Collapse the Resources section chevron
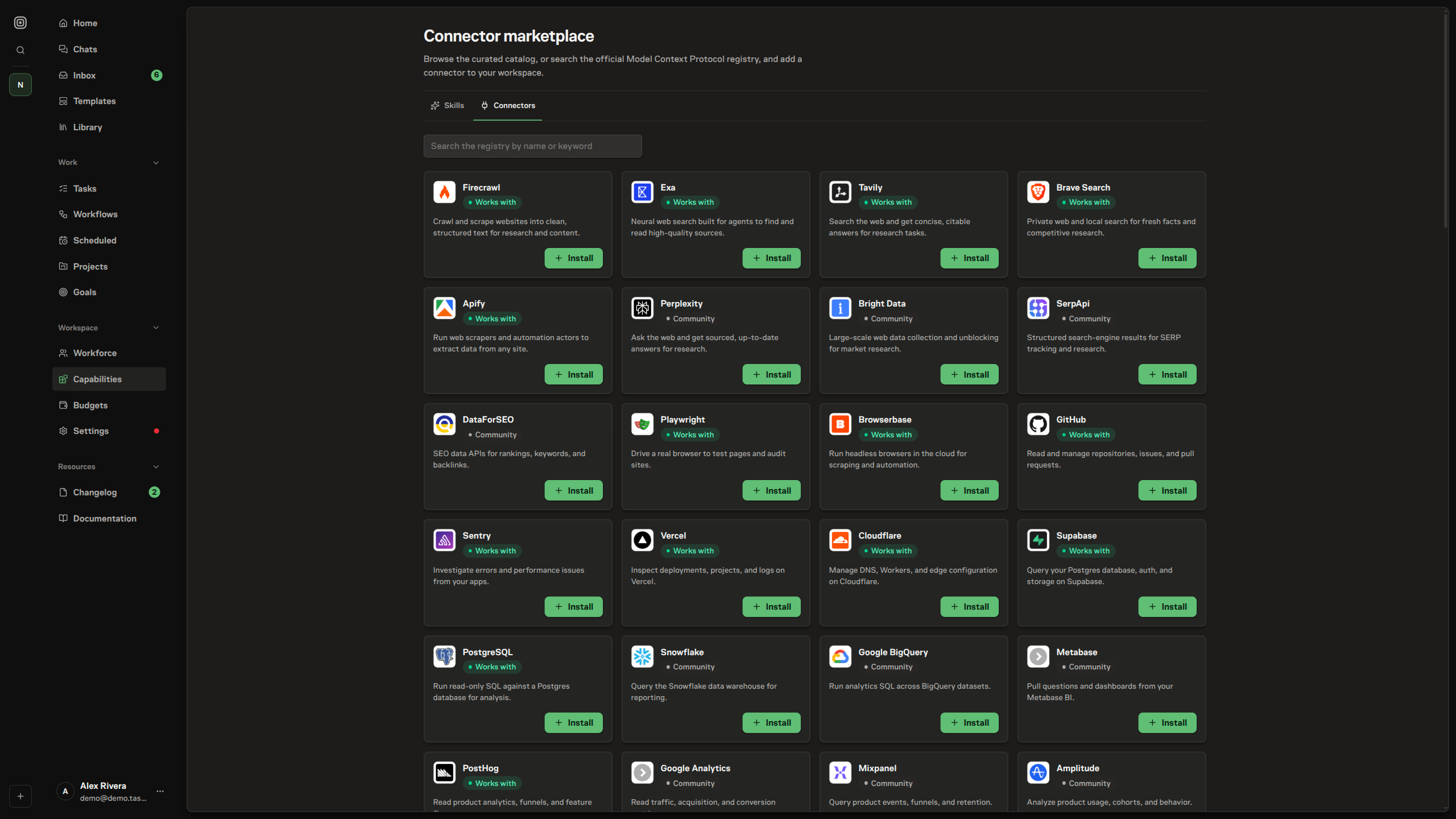The image size is (1456, 819). coord(156,467)
